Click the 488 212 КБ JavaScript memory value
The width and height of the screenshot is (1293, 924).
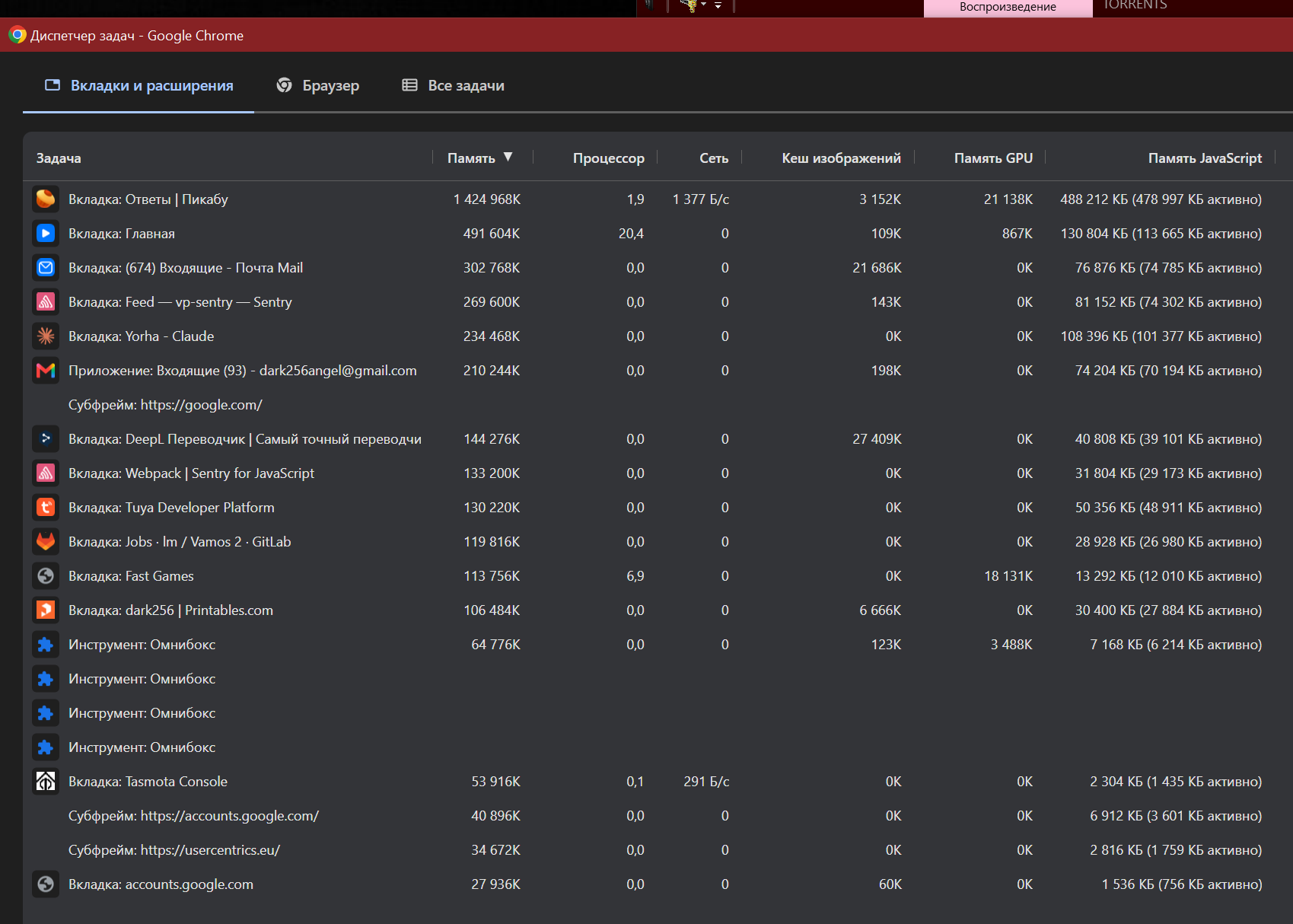[1161, 199]
